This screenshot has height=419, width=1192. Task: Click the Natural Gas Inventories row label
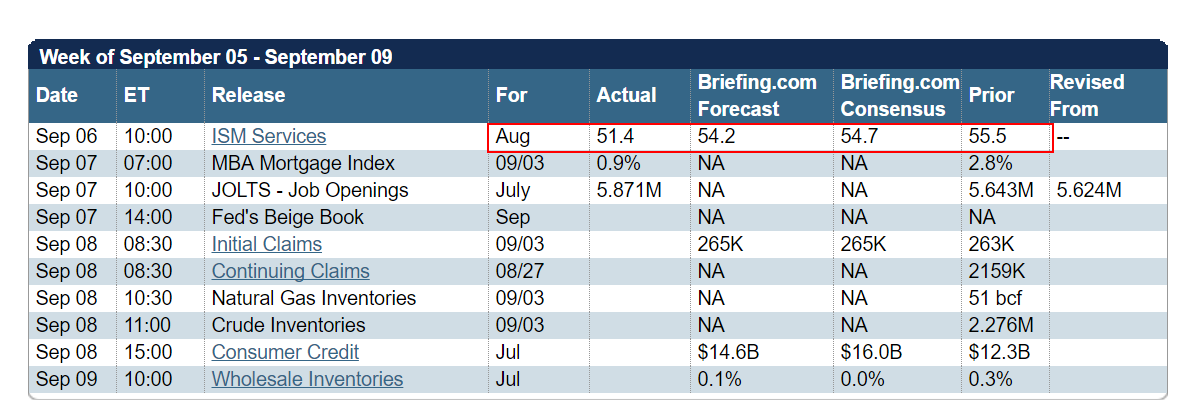[313, 299]
